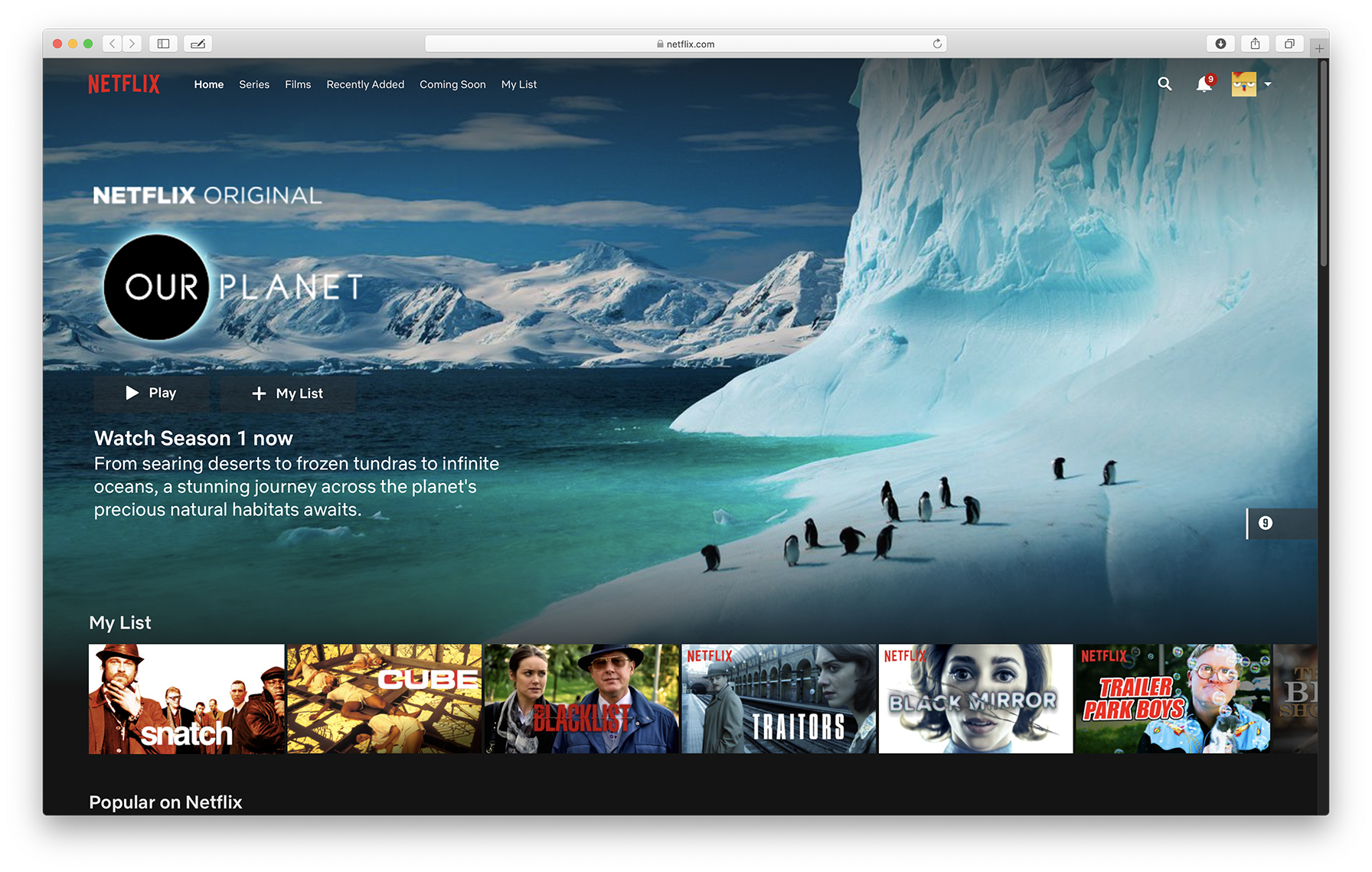Click the Safari annotate toolbar icon
Screen dimensions: 1372x872
[x=198, y=44]
